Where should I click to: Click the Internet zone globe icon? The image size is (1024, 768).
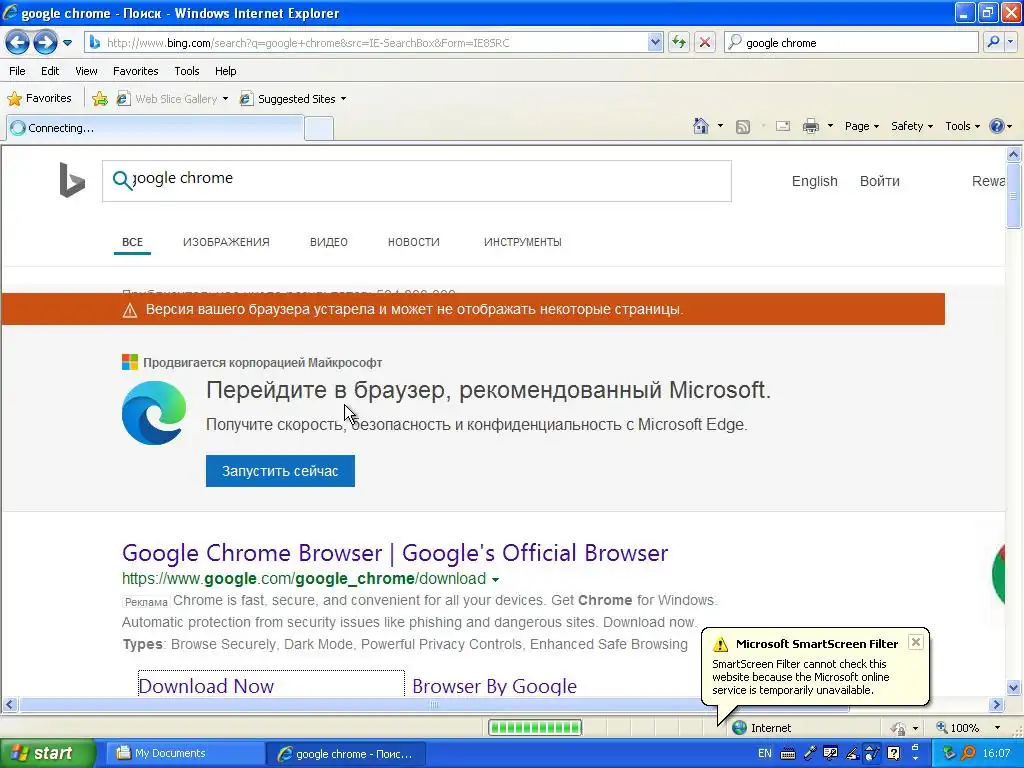(739, 728)
